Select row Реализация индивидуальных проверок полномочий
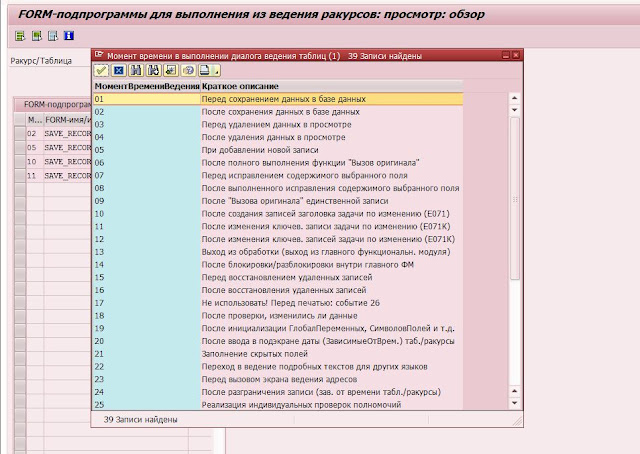 [278, 405]
